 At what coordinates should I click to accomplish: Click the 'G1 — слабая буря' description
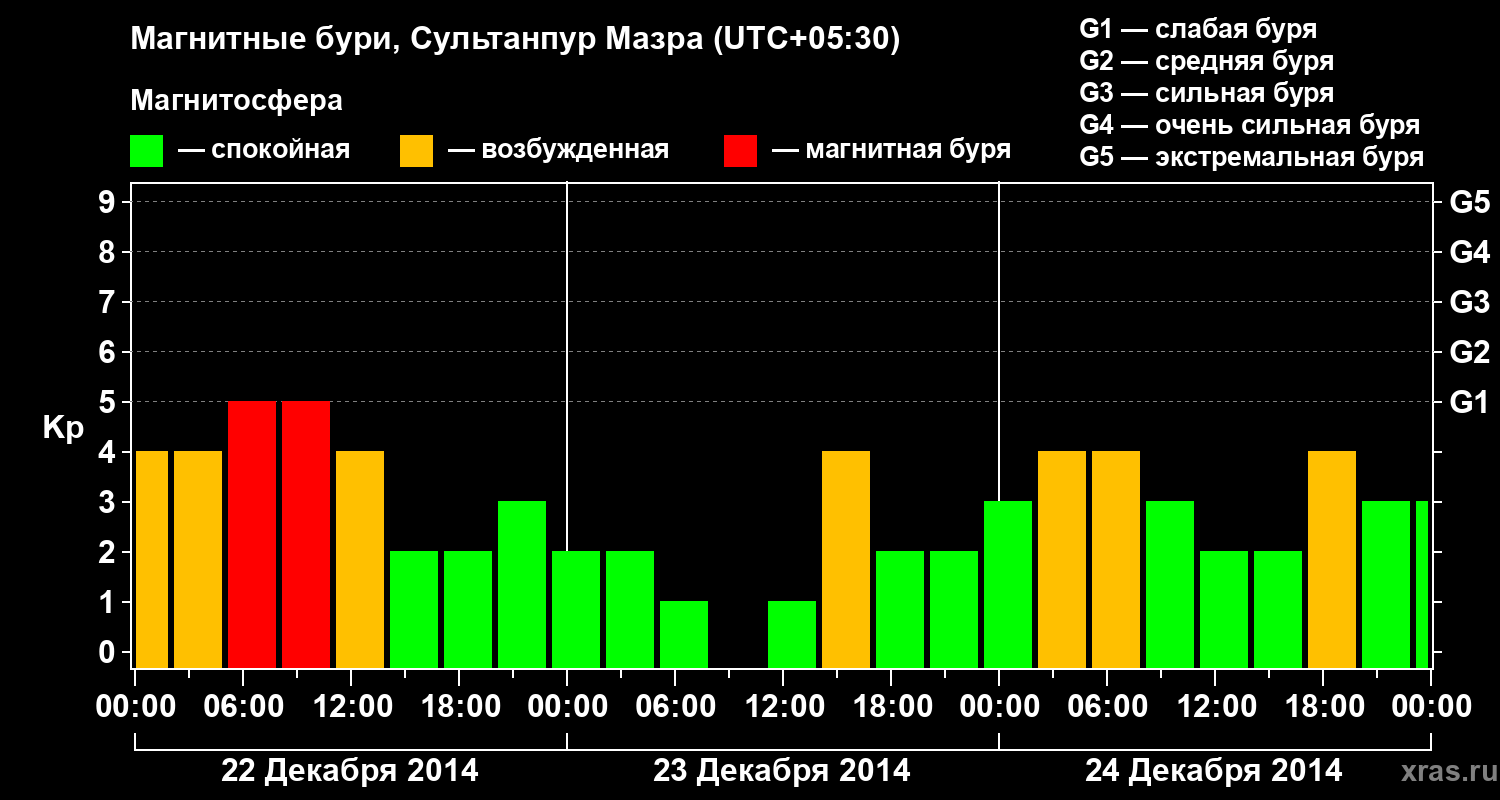[1198, 29]
